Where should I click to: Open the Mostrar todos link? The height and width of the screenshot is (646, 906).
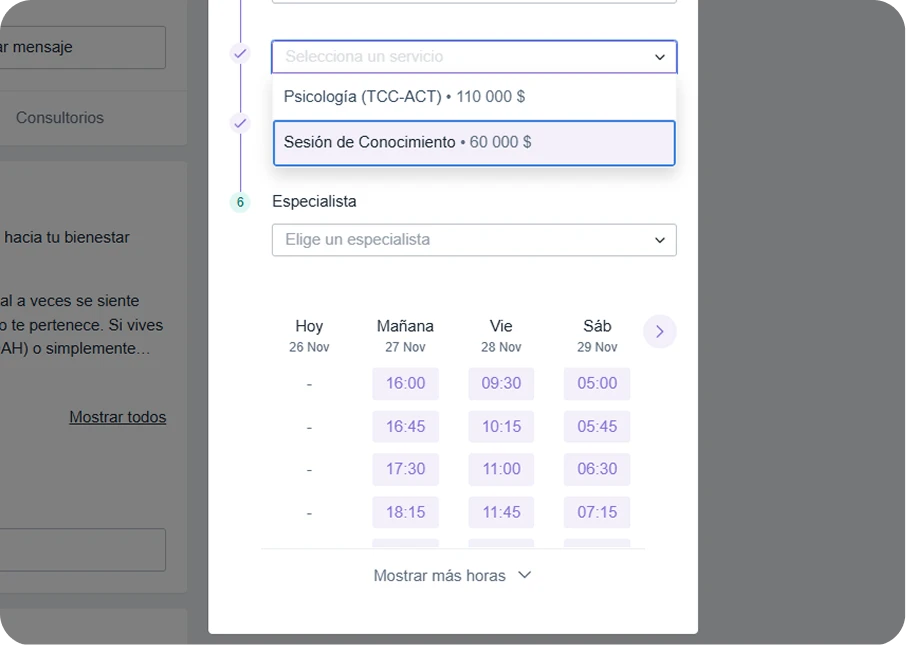coord(117,417)
